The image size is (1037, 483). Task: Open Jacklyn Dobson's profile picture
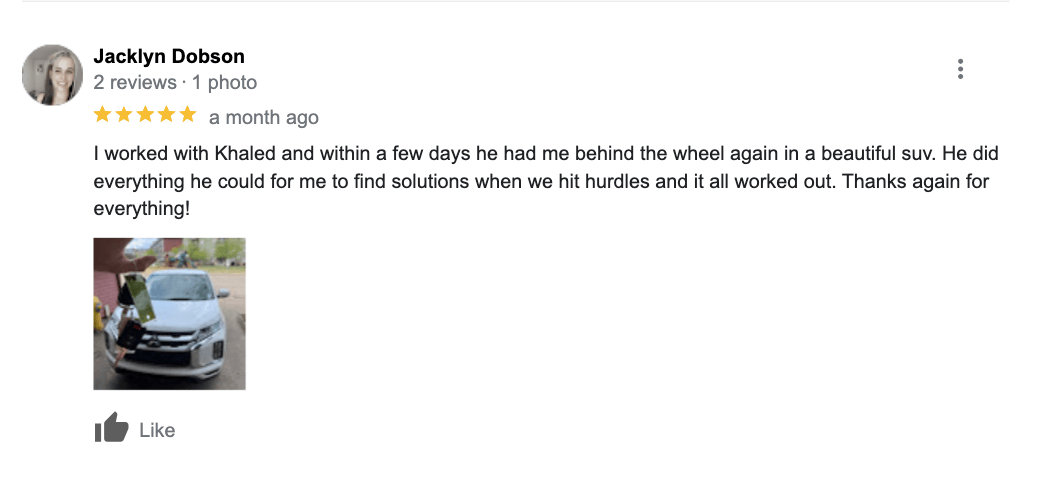coord(52,75)
